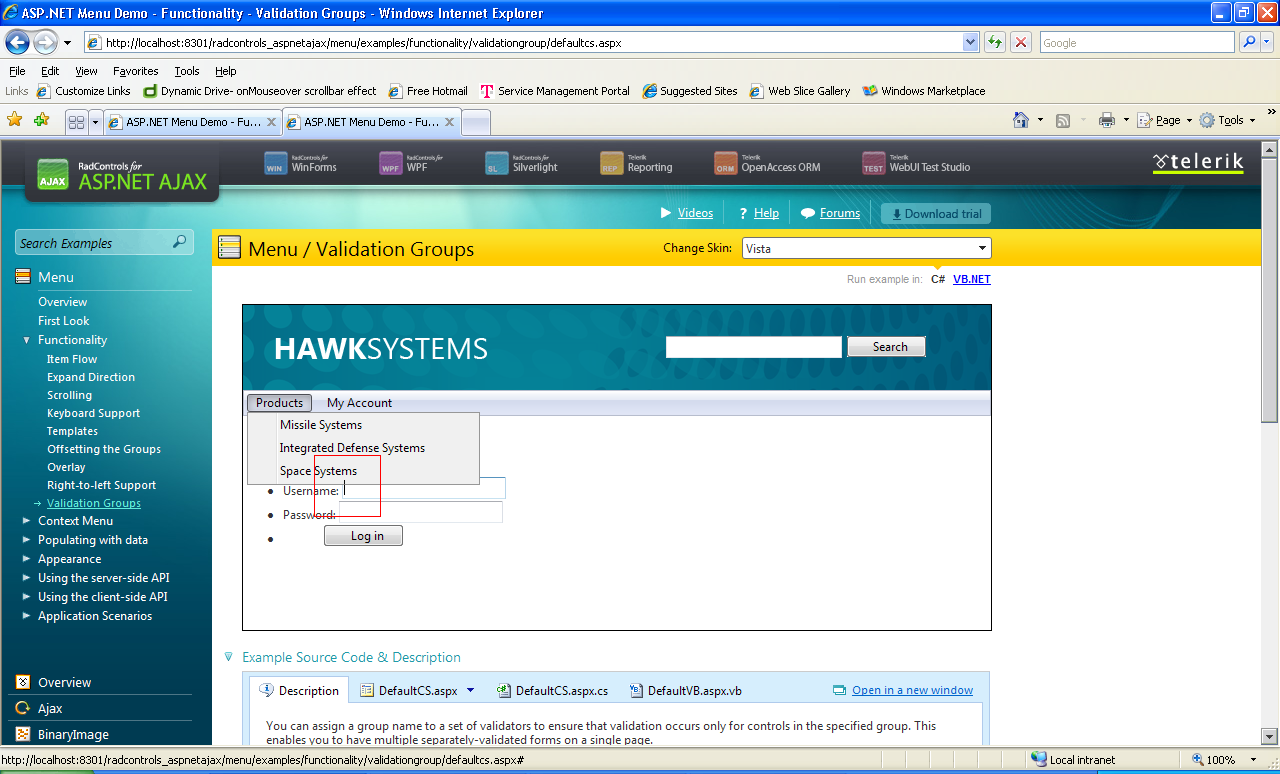Click the Print icon in command bar
Image resolution: width=1280 pixels, height=774 pixels.
coord(1107,120)
